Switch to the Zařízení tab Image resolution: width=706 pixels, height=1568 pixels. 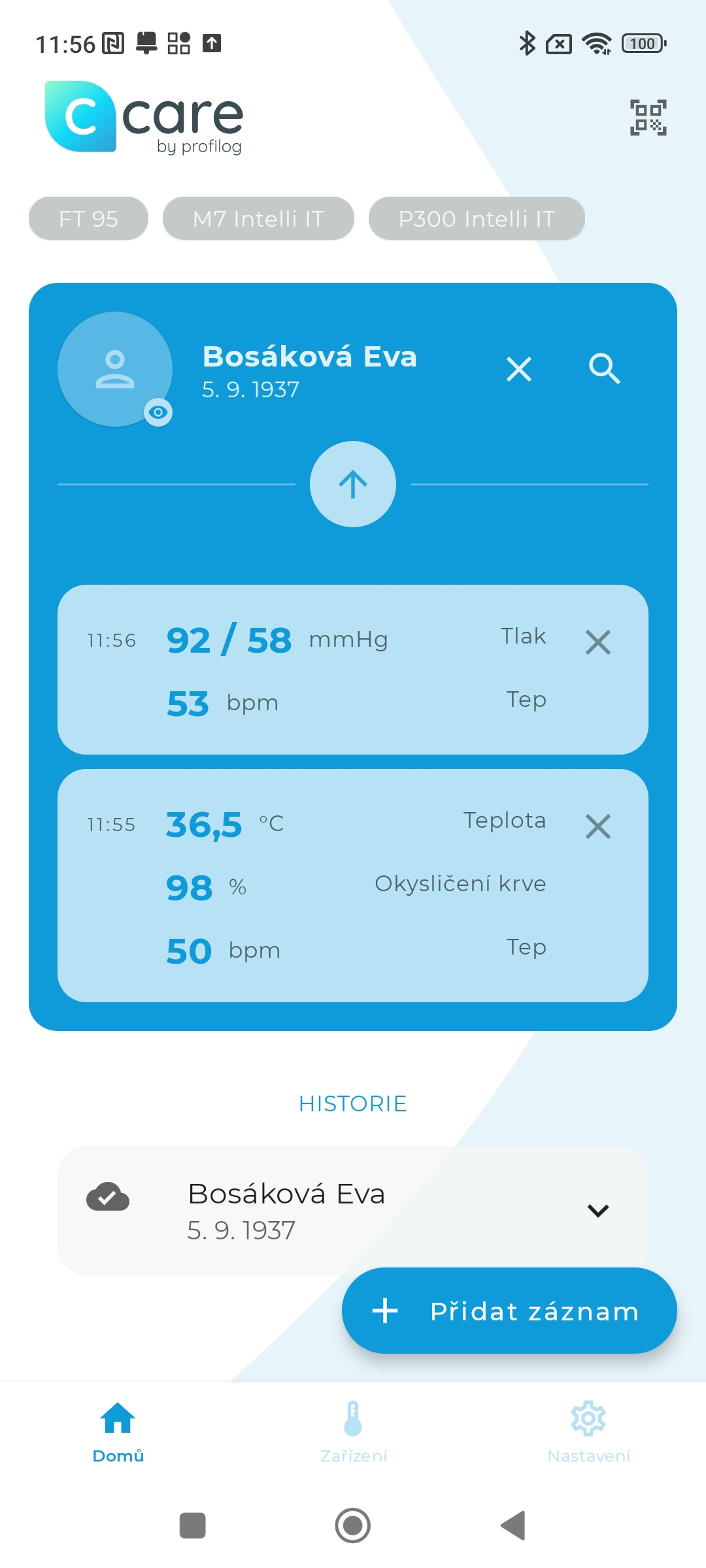pos(353,1431)
